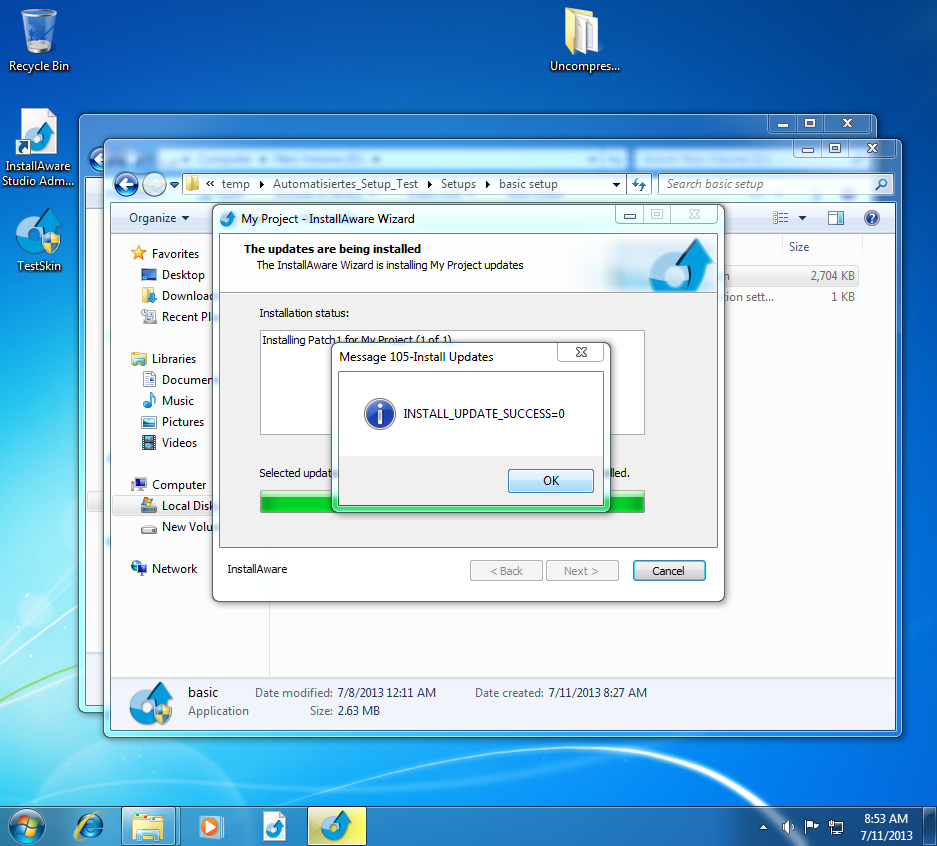
Task: Select the InstallAware Studio Admin shortcut
Action: 38,148
